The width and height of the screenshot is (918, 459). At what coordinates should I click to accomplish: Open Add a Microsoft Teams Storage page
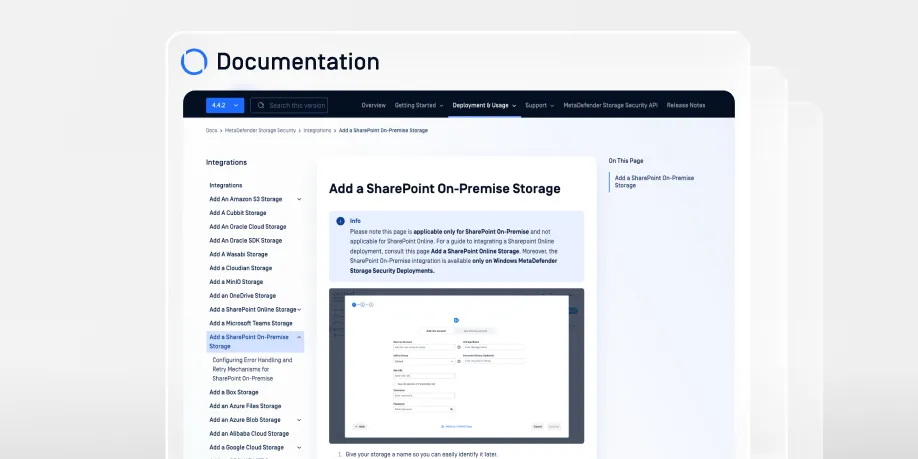click(251, 323)
